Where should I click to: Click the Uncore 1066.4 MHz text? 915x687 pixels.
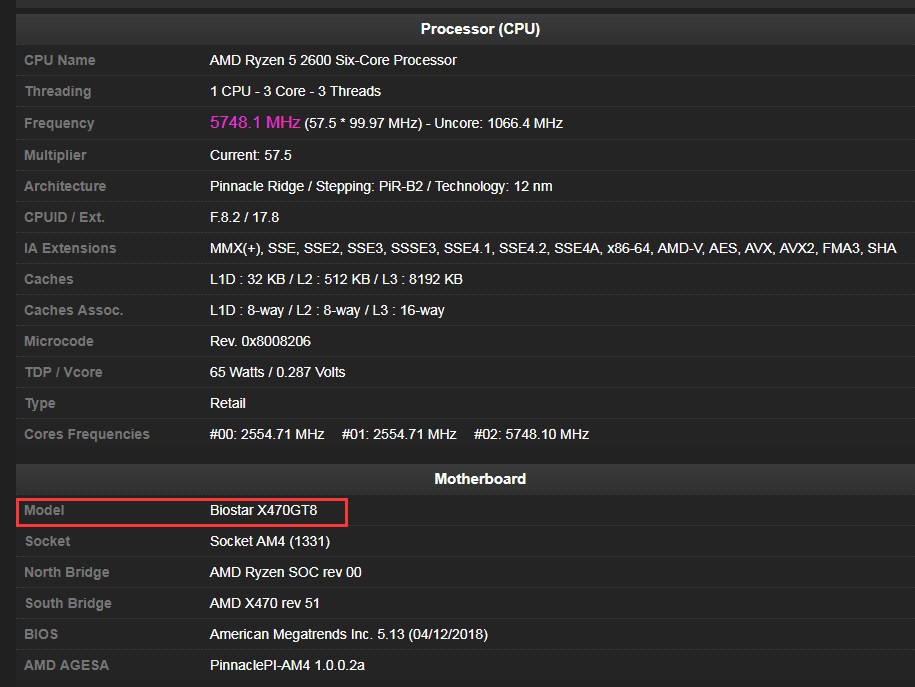click(x=498, y=123)
